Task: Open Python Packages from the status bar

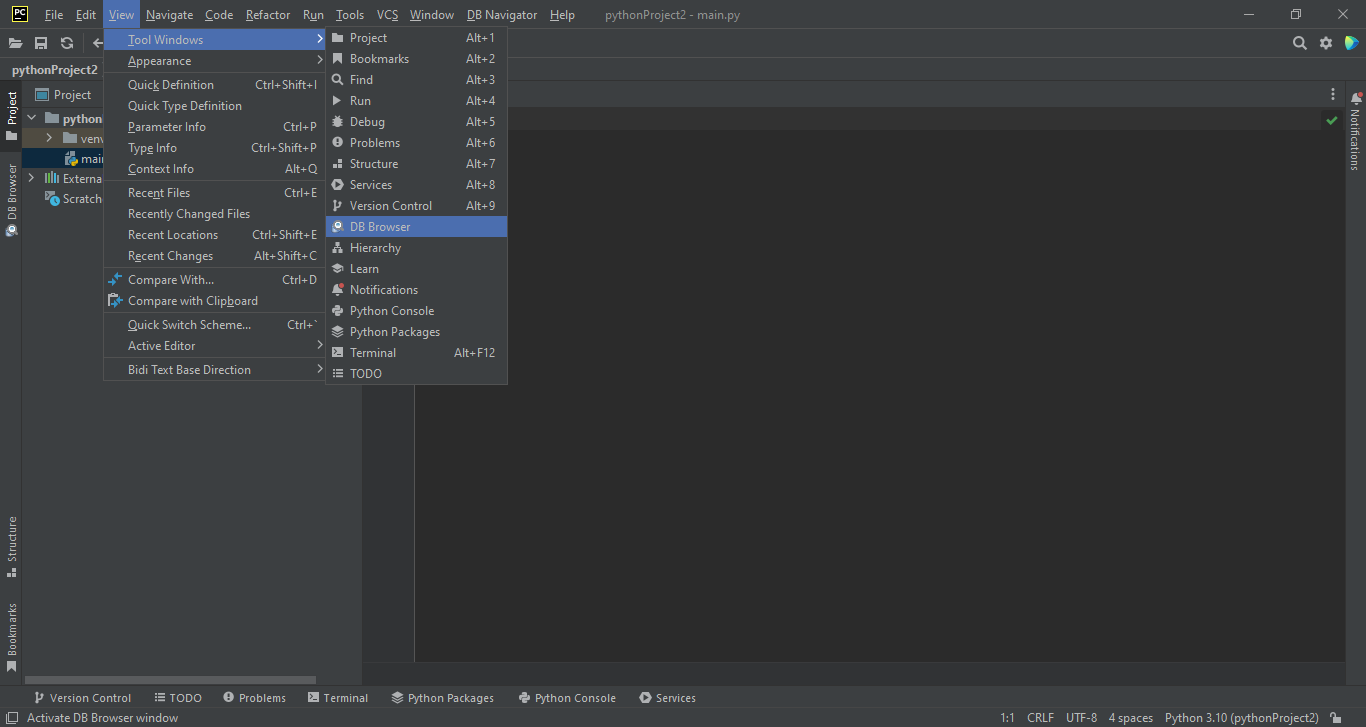Action: (443, 697)
